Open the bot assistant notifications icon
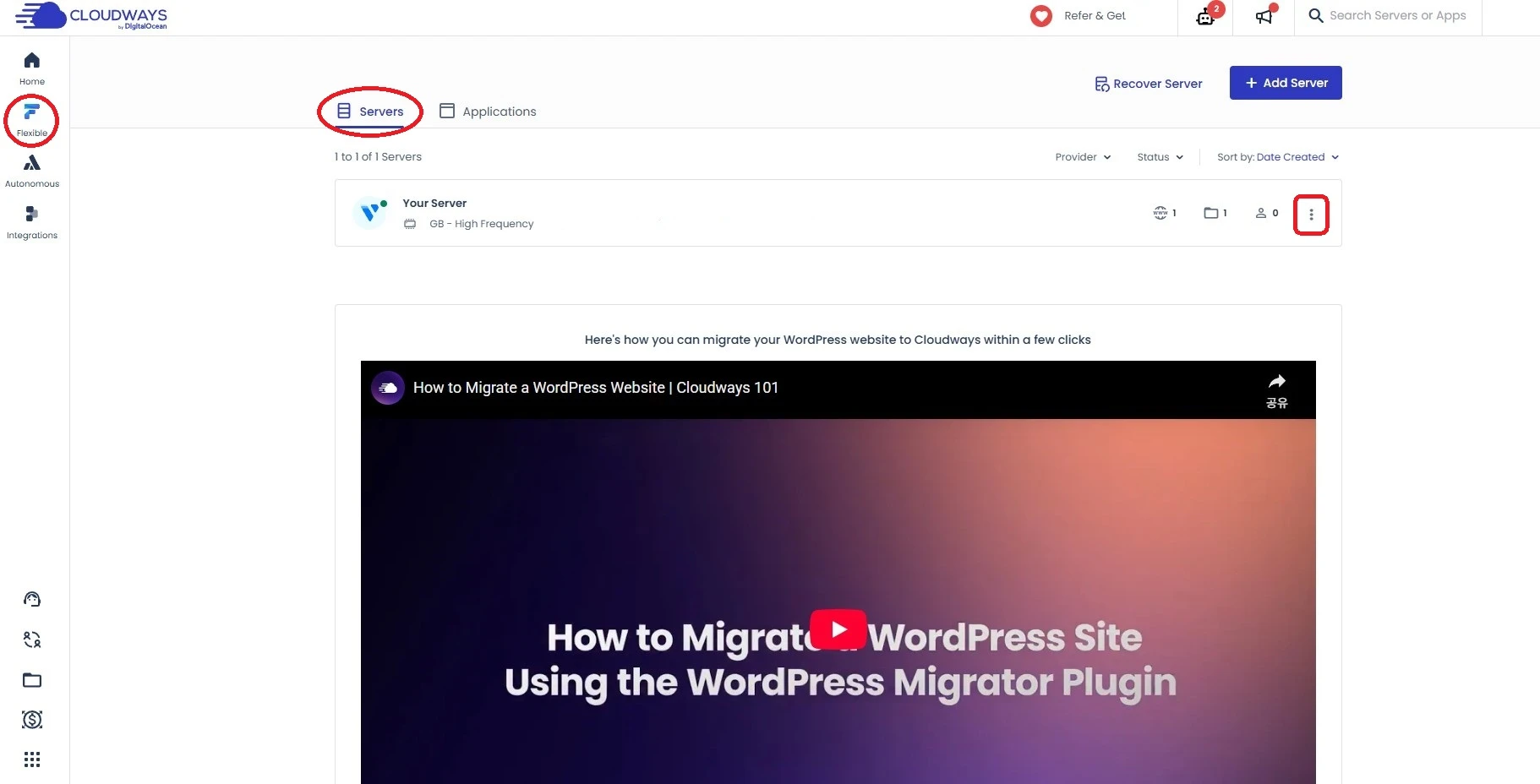Screen dimensions: 1540x784 (x=1206, y=16)
